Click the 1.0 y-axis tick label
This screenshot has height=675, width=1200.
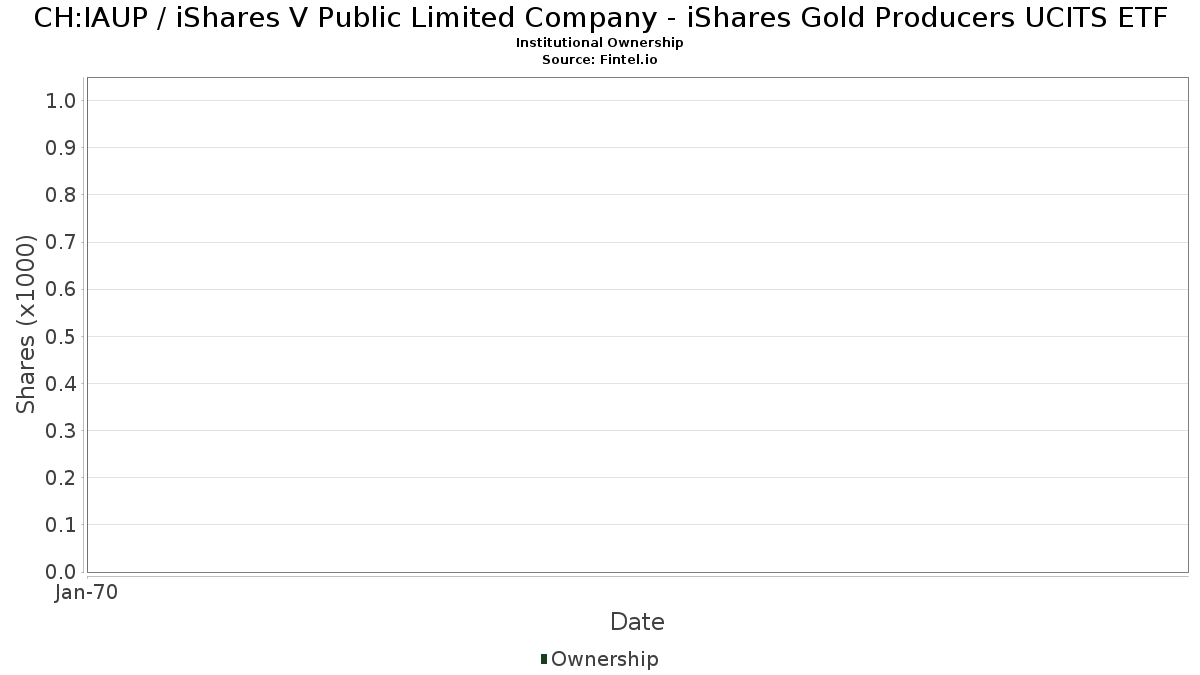click(60, 100)
